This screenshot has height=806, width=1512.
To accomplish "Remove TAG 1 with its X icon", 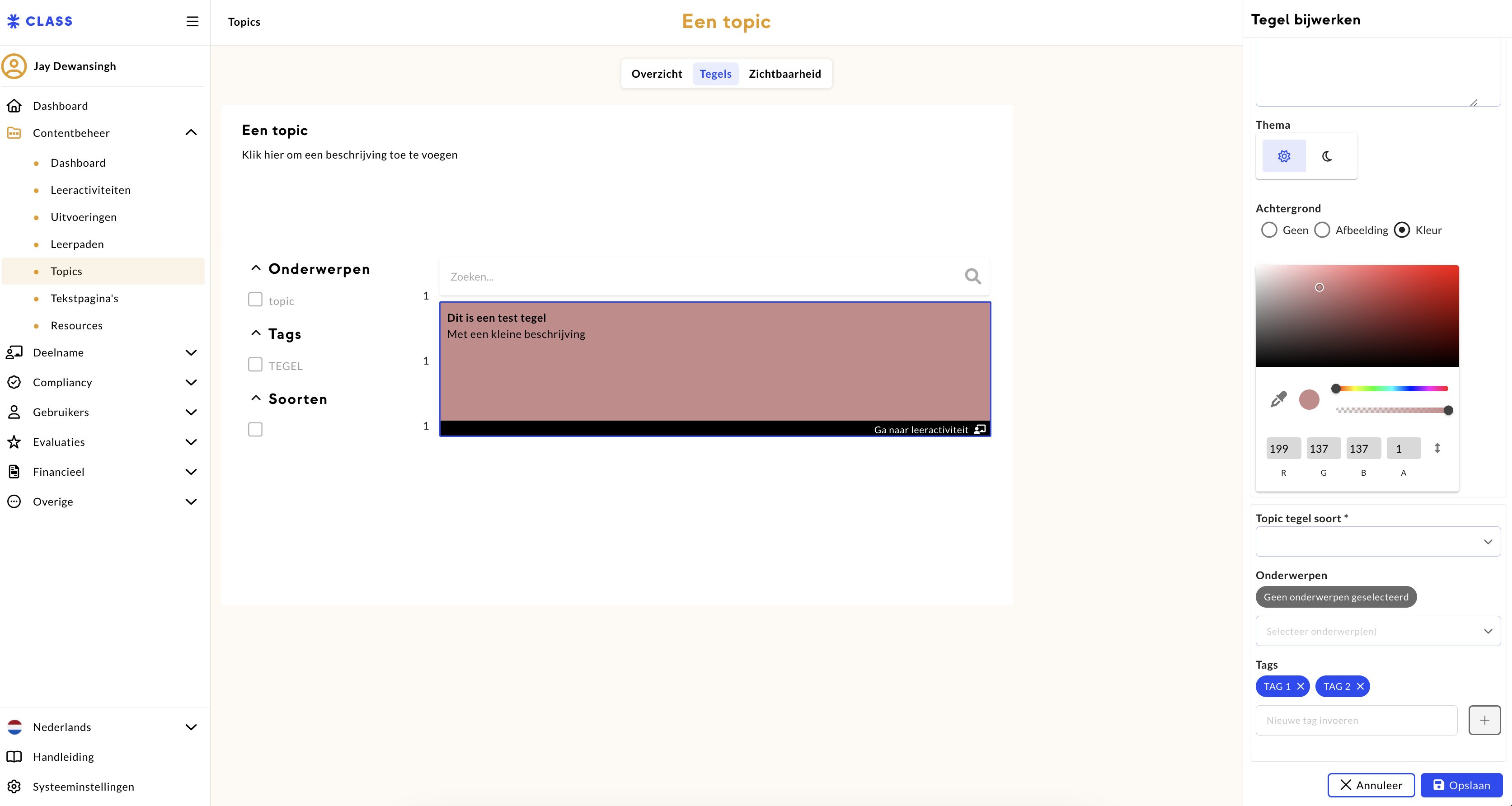I will 1301,686.
